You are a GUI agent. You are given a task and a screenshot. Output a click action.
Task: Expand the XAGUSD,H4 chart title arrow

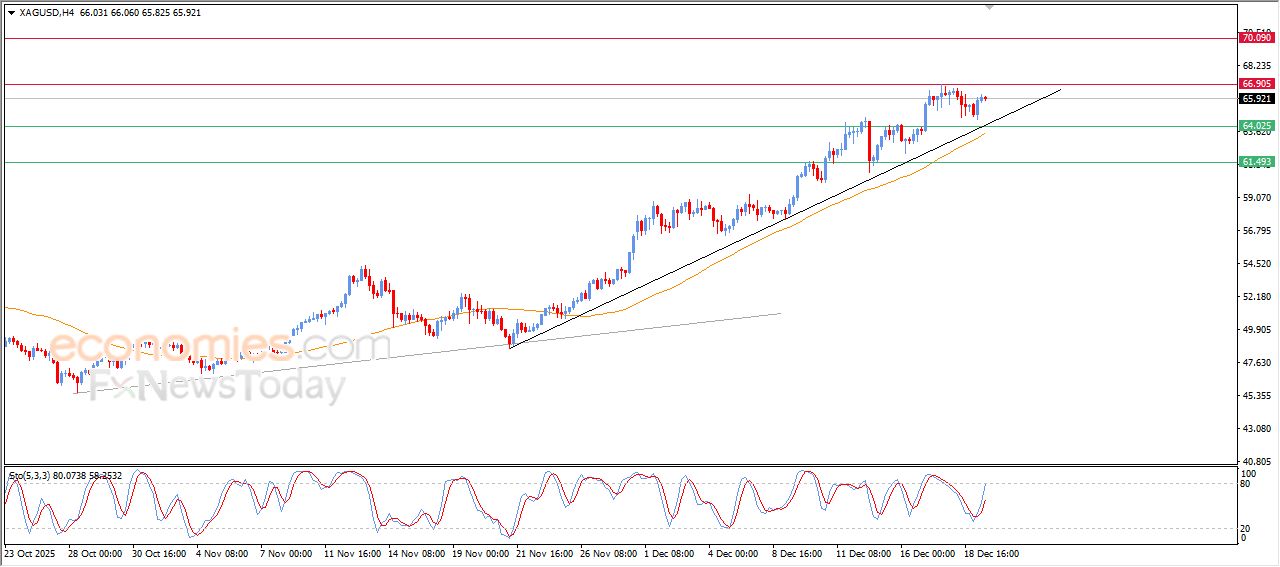[x=11, y=13]
